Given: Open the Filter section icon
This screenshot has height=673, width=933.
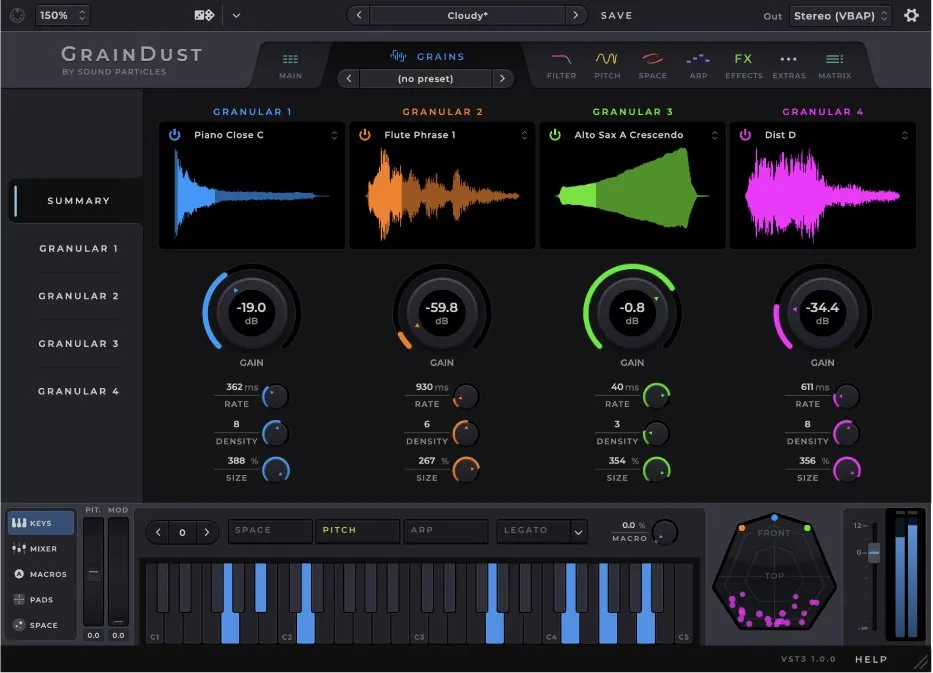Looking at the screenshot, I should click(x=561, y=65).
